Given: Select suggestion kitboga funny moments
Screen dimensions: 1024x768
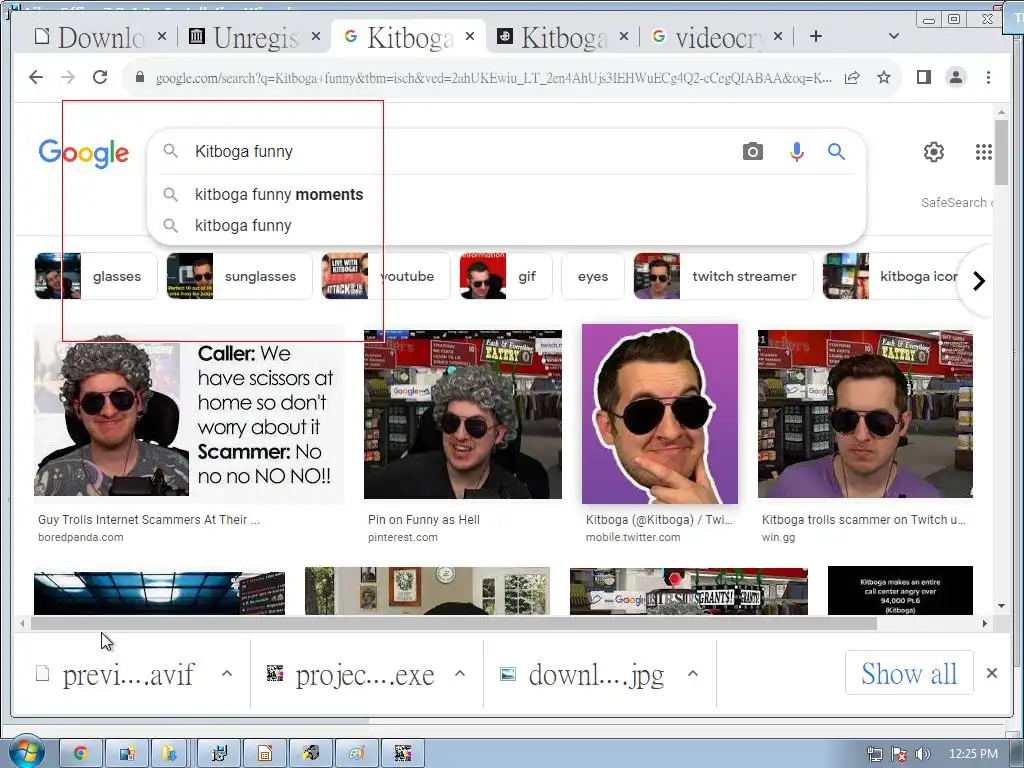Looking at the screenshot, I should pyautogui.click(x=279, y=195).
